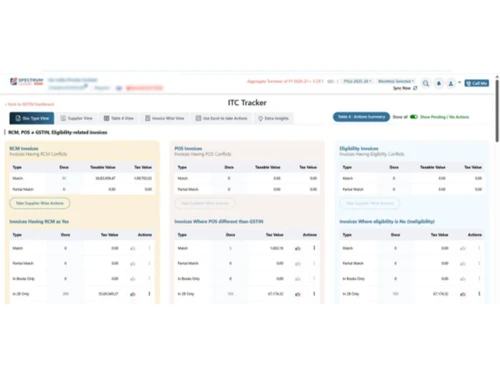The image size is (500, 375).
Task: Click Take Supplier Wise Actions under Eligibility Invoices
Action: click(370, 203)
